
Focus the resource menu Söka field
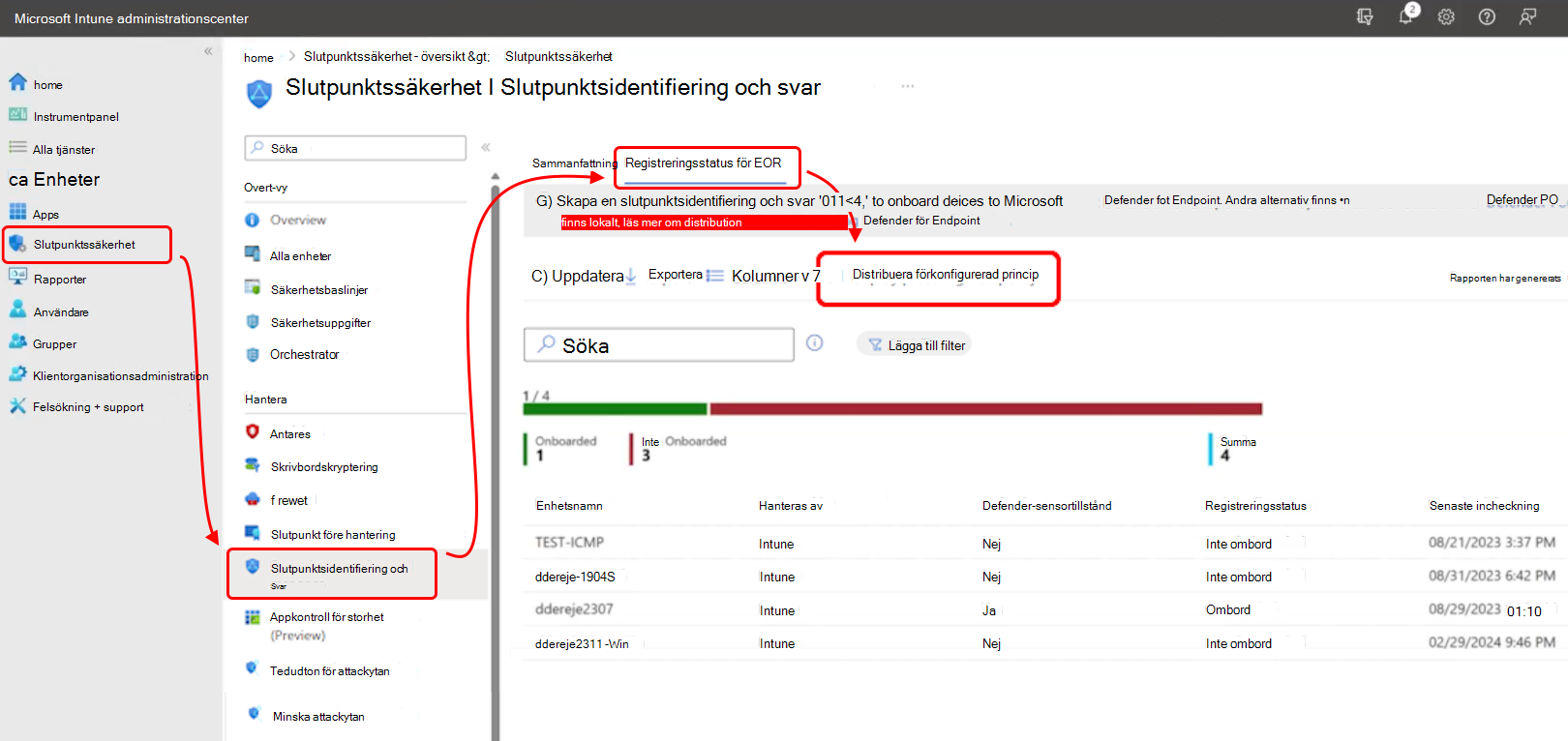tap(356, 148)
